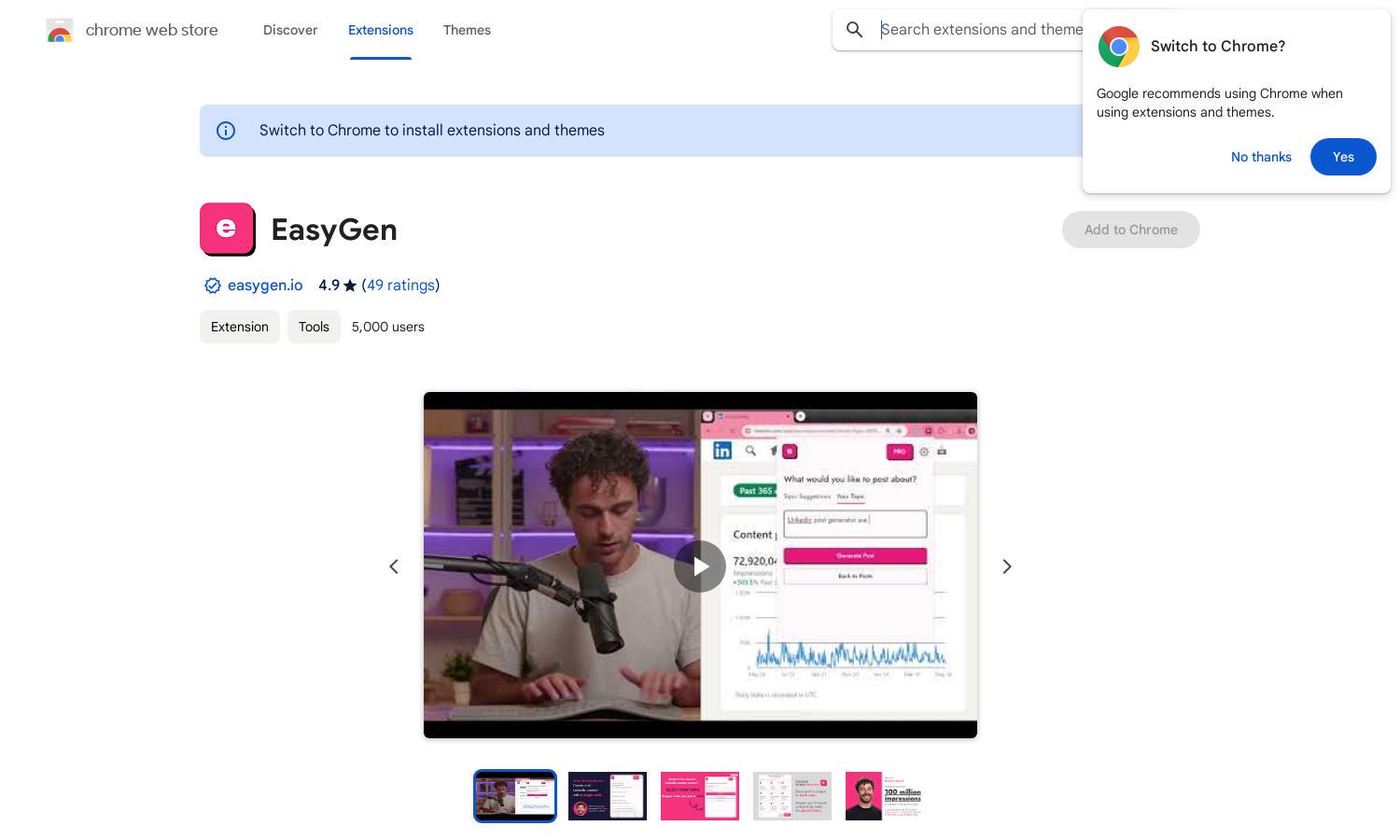Switch to the Themes tab
1400x840 pixels.
(467, 30)
